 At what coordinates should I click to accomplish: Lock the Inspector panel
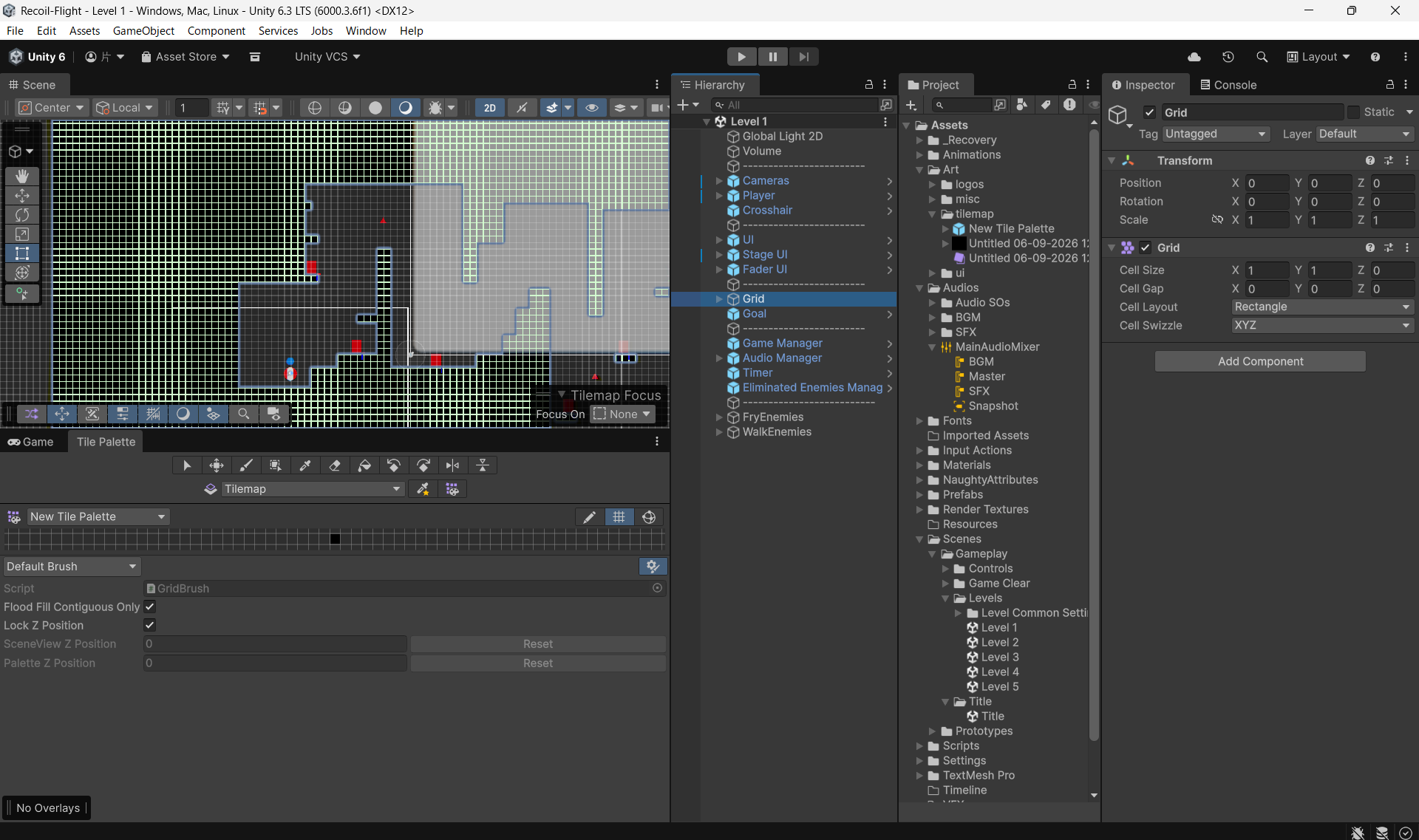click(1390, 85)
